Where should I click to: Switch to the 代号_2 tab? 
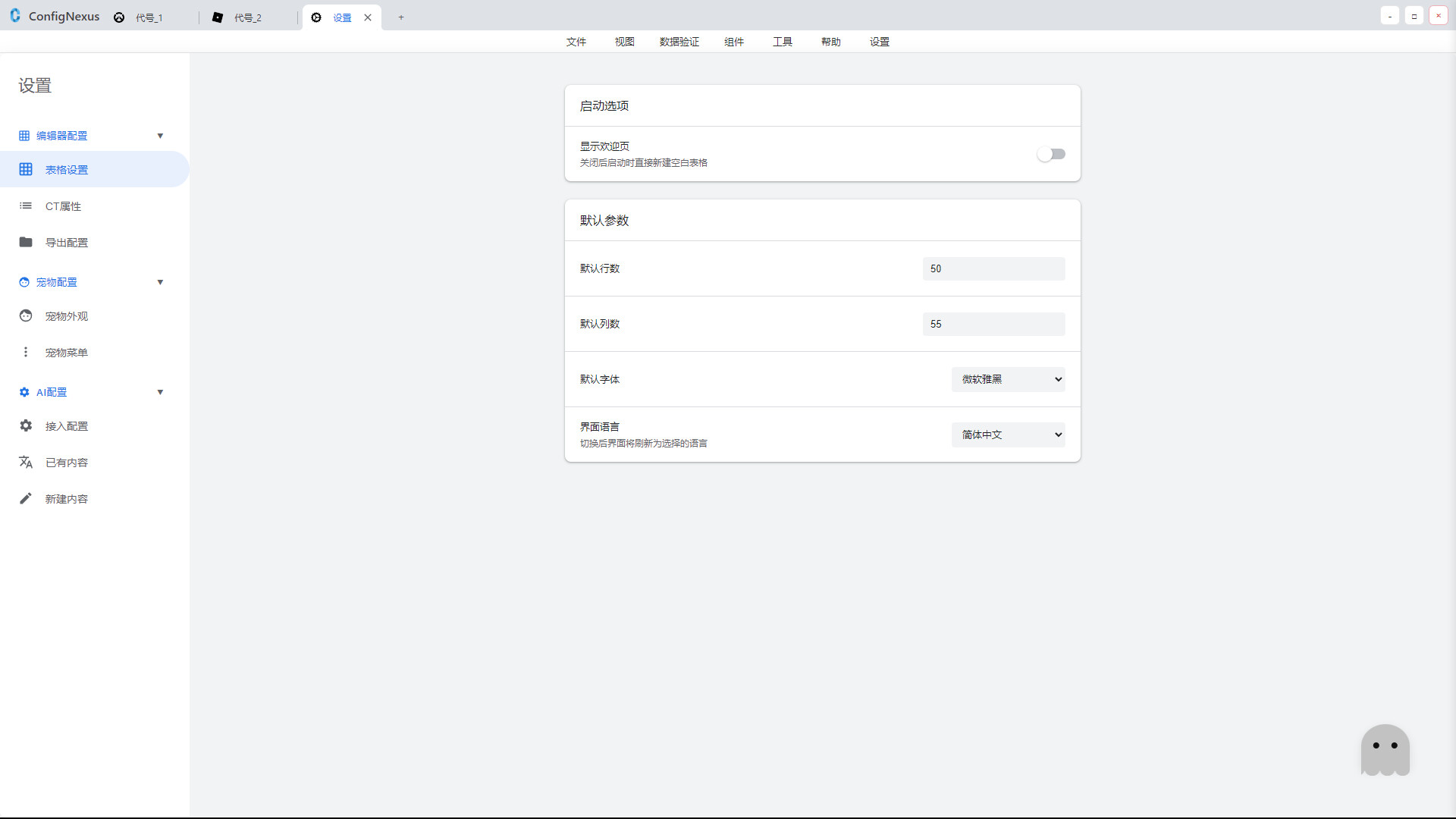[247, 17]
